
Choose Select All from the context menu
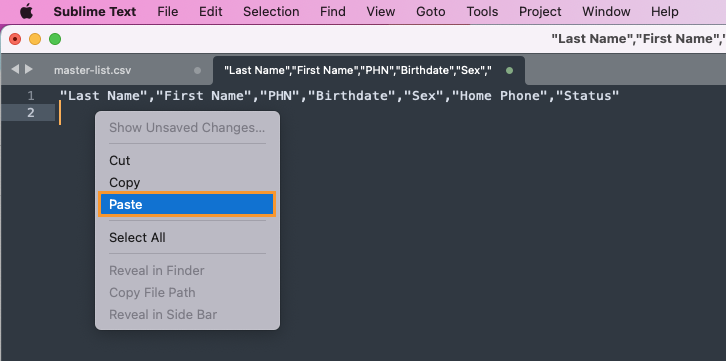(x=187, y=237)
